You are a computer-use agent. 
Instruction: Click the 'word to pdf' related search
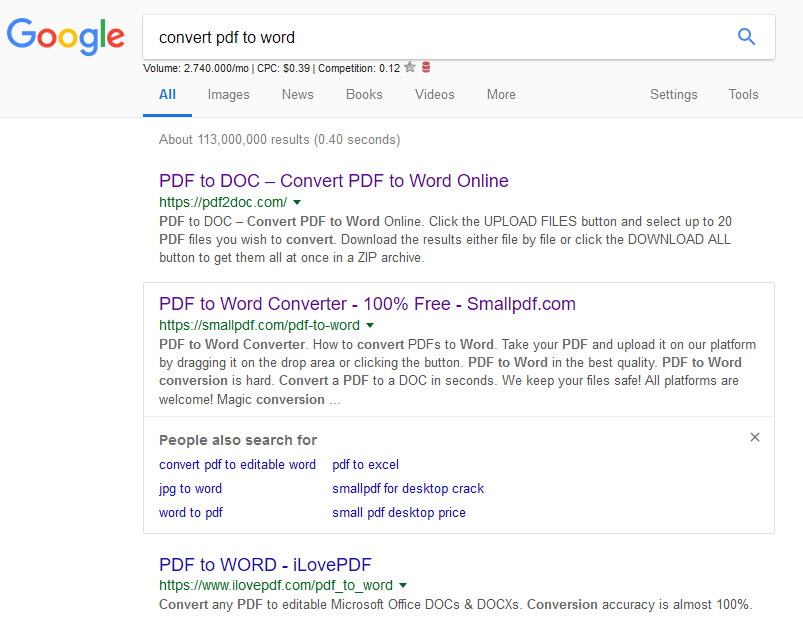tap(190, 512)
